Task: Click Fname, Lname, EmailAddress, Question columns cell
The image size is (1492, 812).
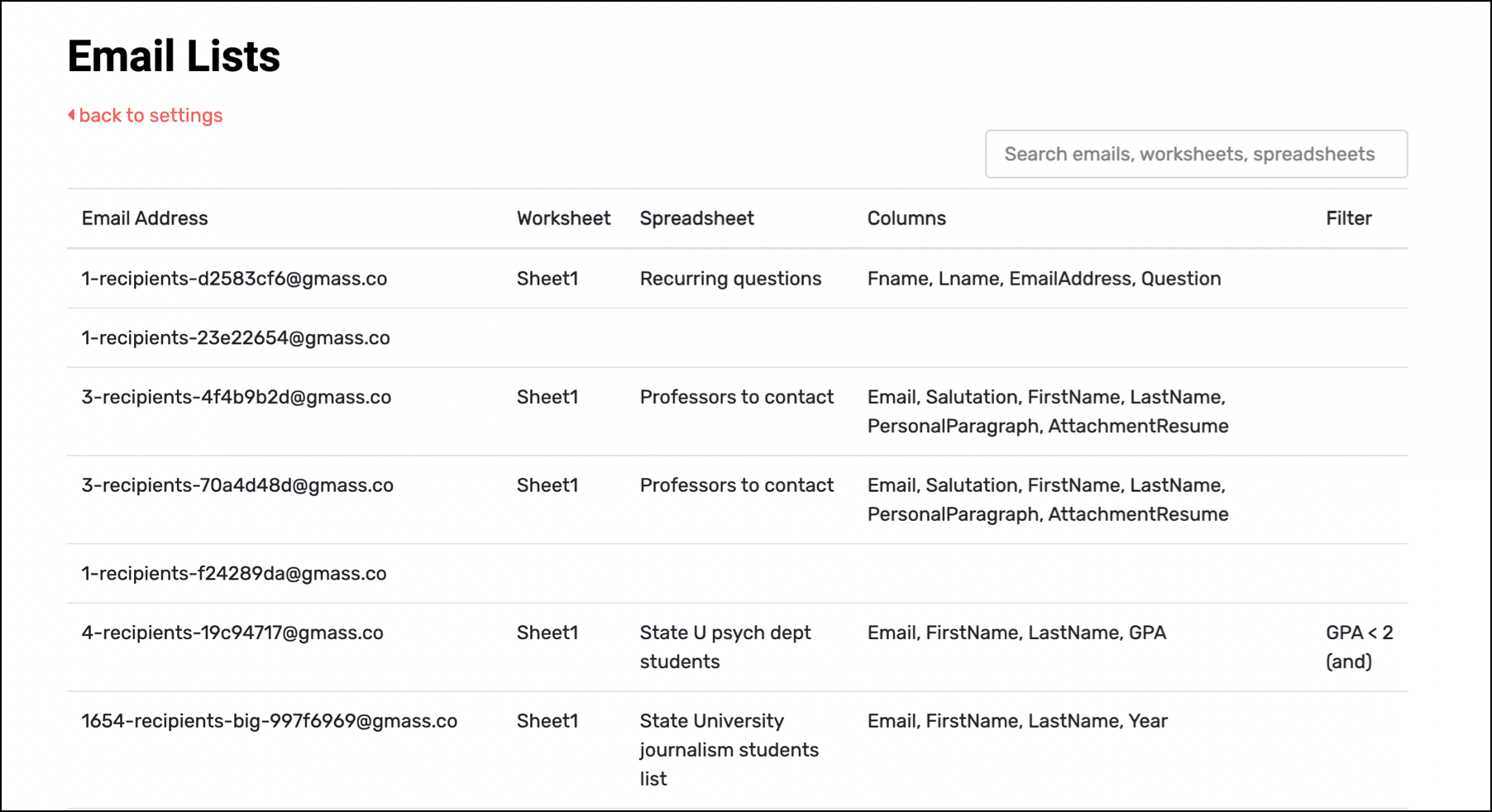Action: (1044, 279)
